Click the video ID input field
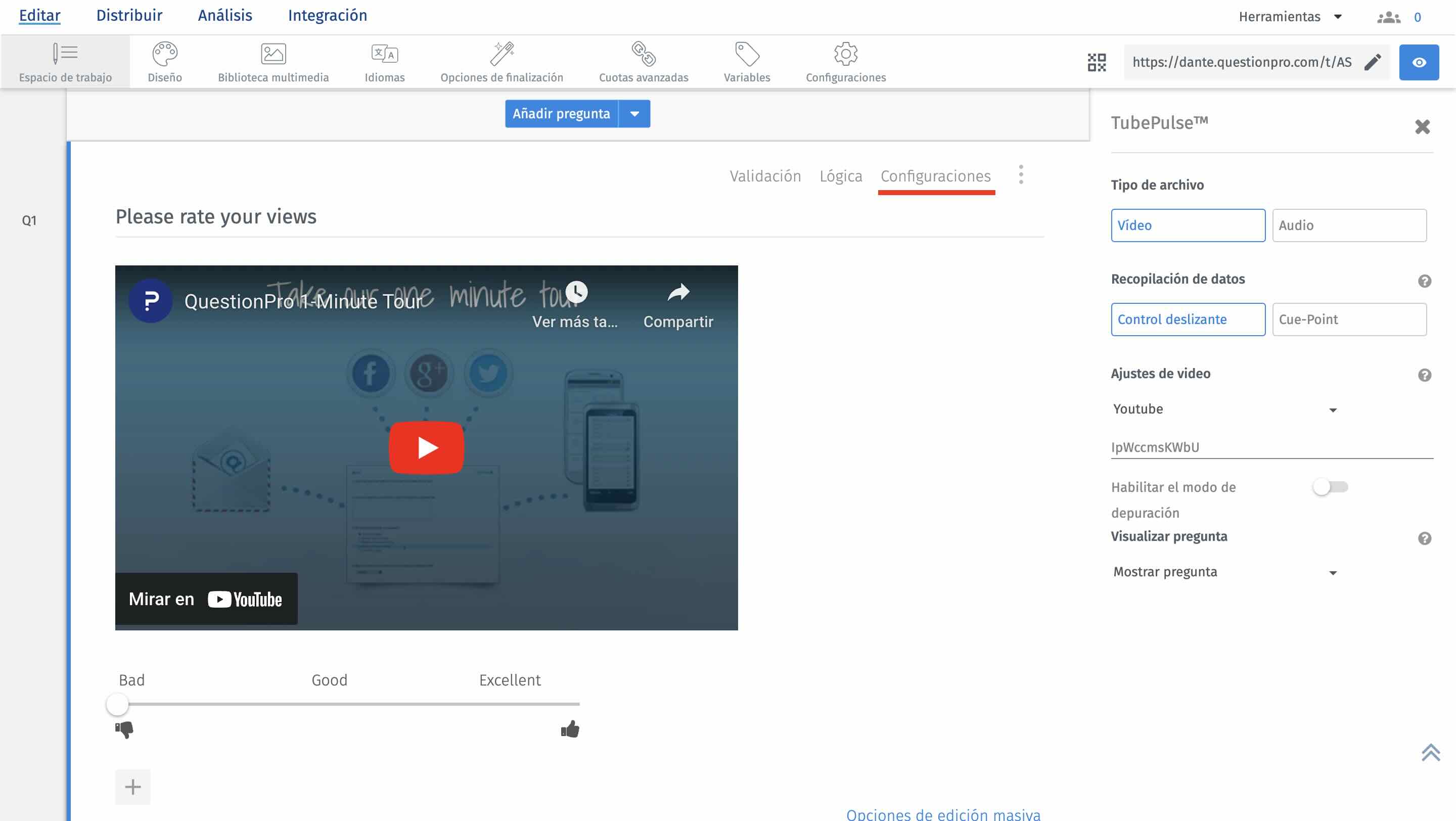Image resolution: width=1456 pixels, height=821 pixels. point(1272,447)
